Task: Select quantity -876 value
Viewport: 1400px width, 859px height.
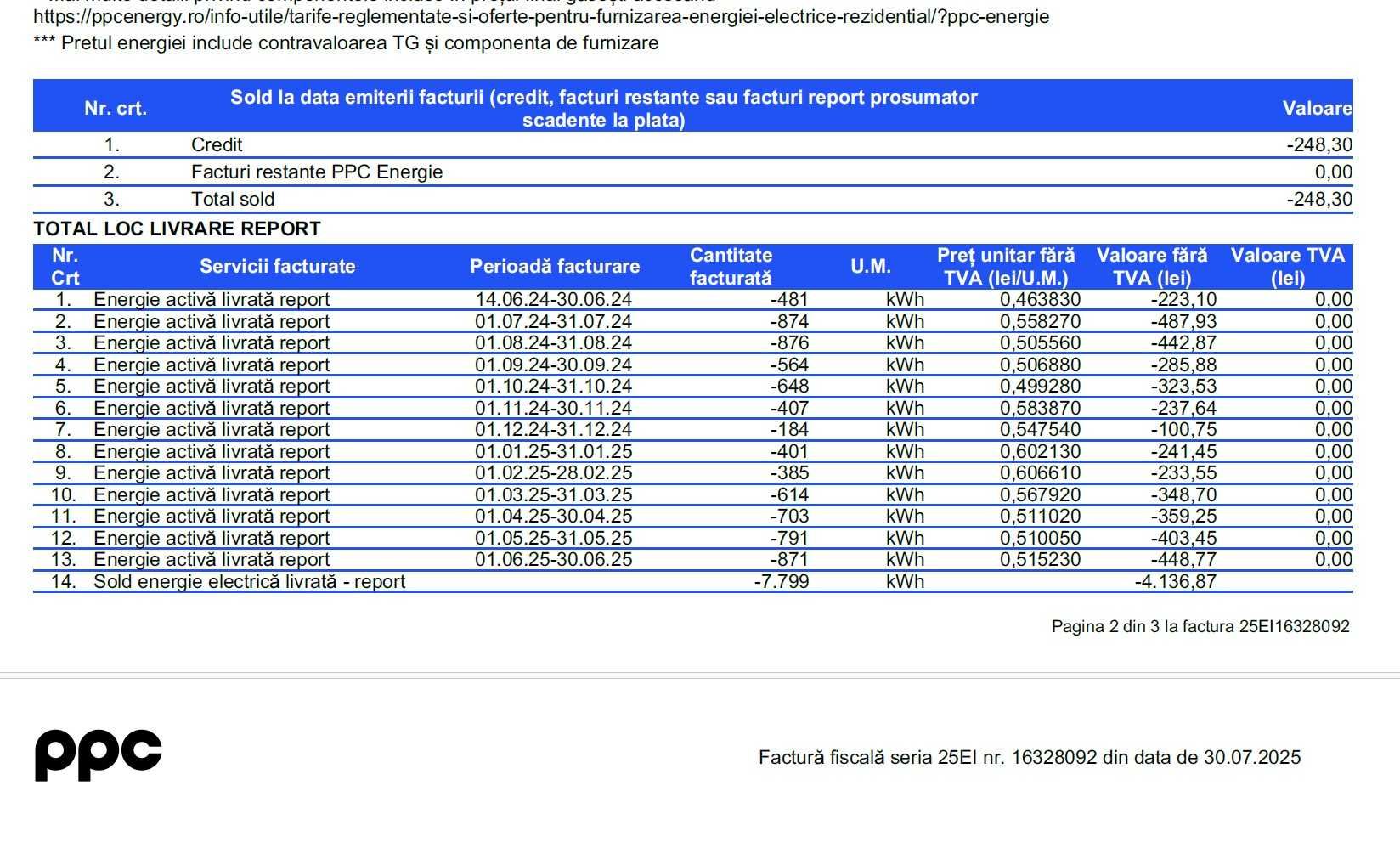Action: (789, 343)
